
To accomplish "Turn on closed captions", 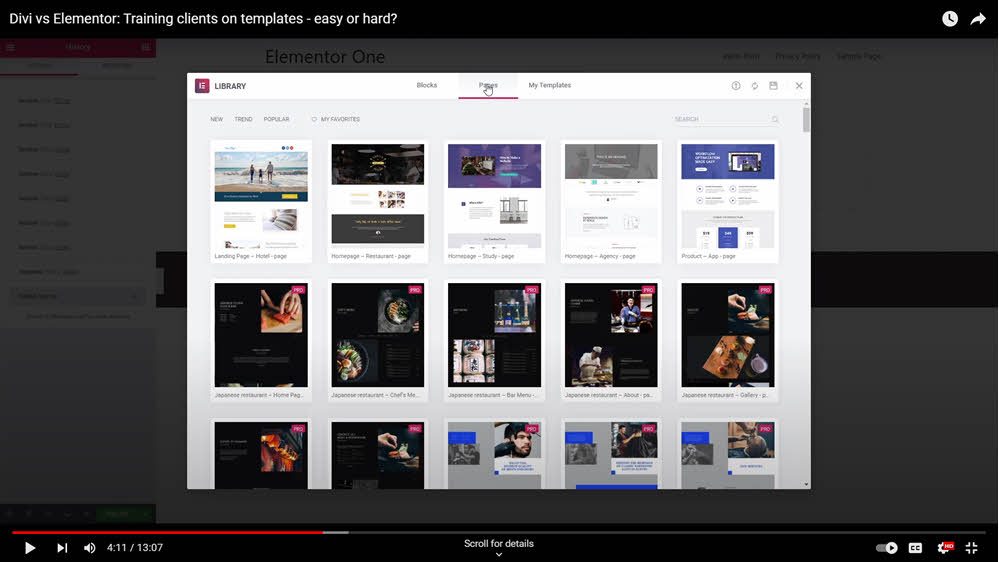I will pos(915,548).
